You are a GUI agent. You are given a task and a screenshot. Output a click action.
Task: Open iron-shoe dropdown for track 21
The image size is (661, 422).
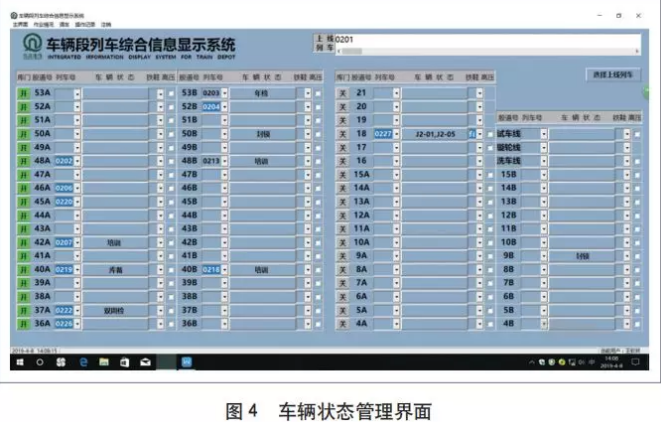coord(479,93)
